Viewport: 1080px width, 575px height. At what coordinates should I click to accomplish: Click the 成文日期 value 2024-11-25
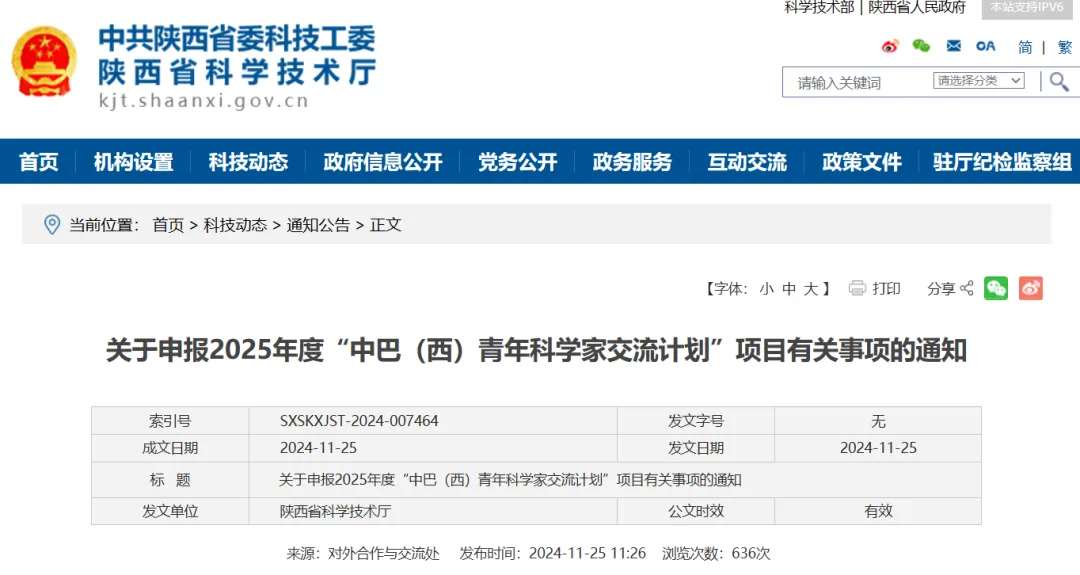(x=318, y=448)
